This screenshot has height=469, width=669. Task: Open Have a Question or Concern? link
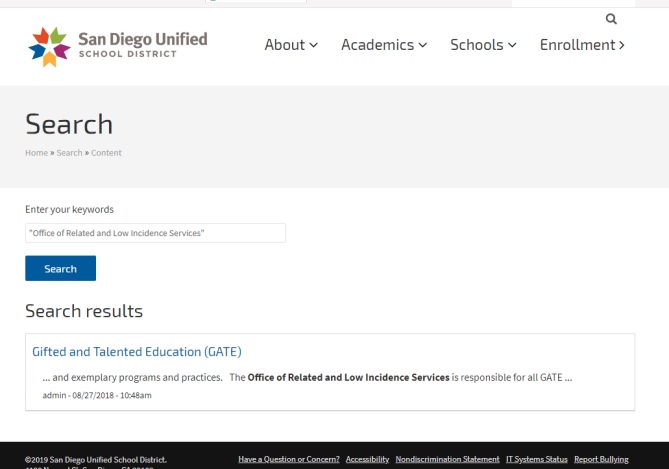pos(288,460)
